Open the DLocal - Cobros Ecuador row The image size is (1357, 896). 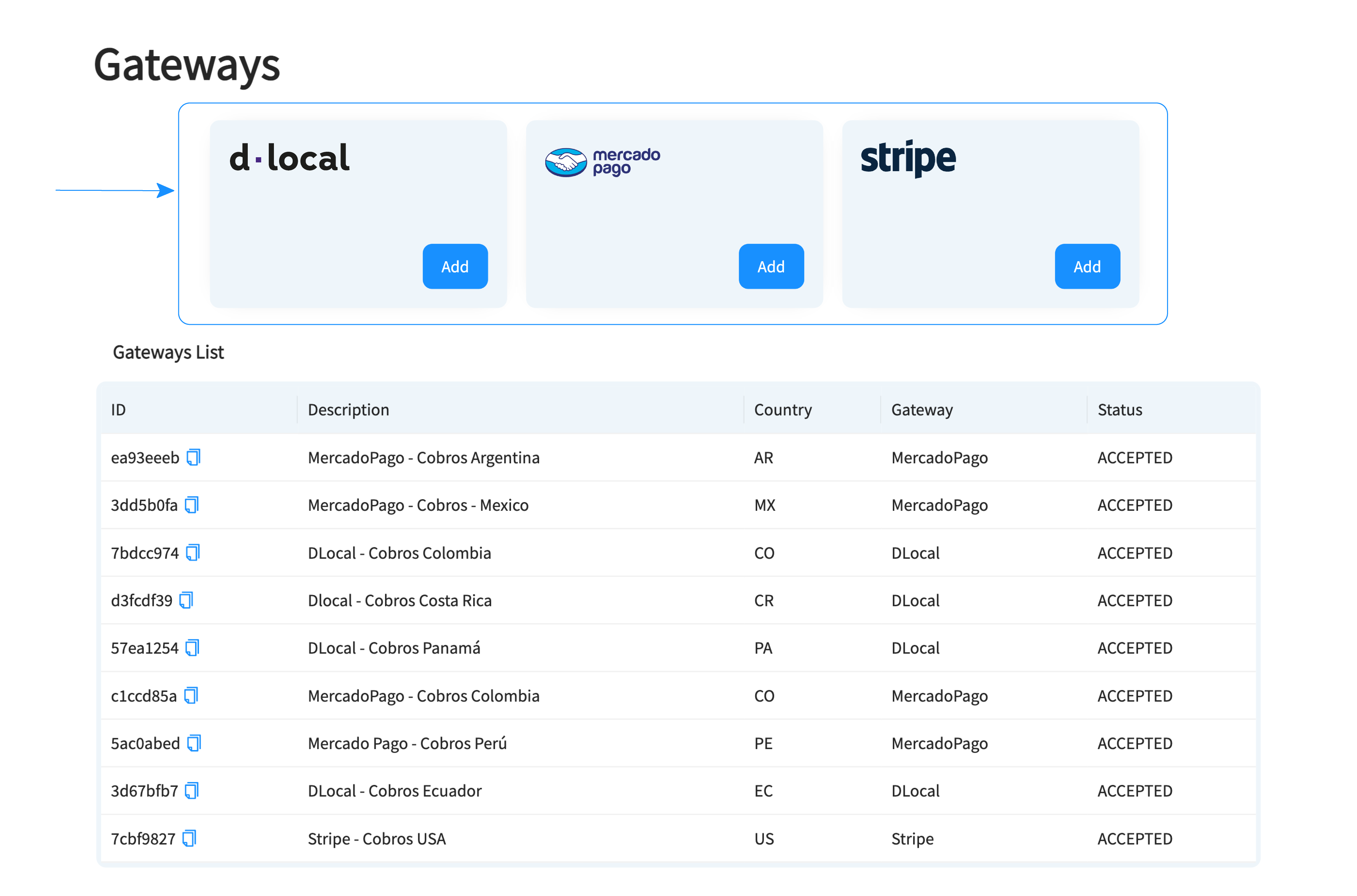point(394,791)
